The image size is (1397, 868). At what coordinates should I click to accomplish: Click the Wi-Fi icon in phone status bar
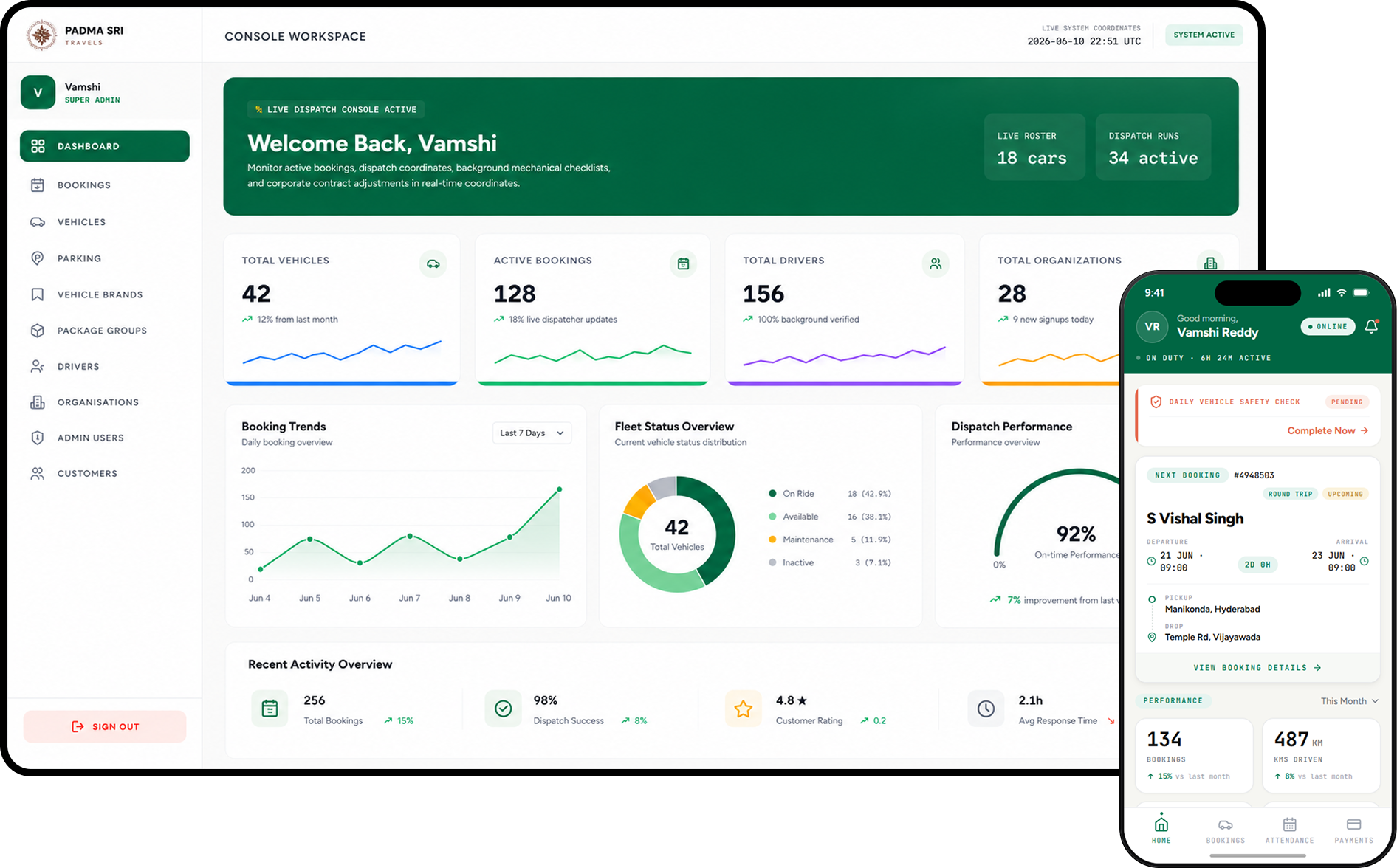1342,292
